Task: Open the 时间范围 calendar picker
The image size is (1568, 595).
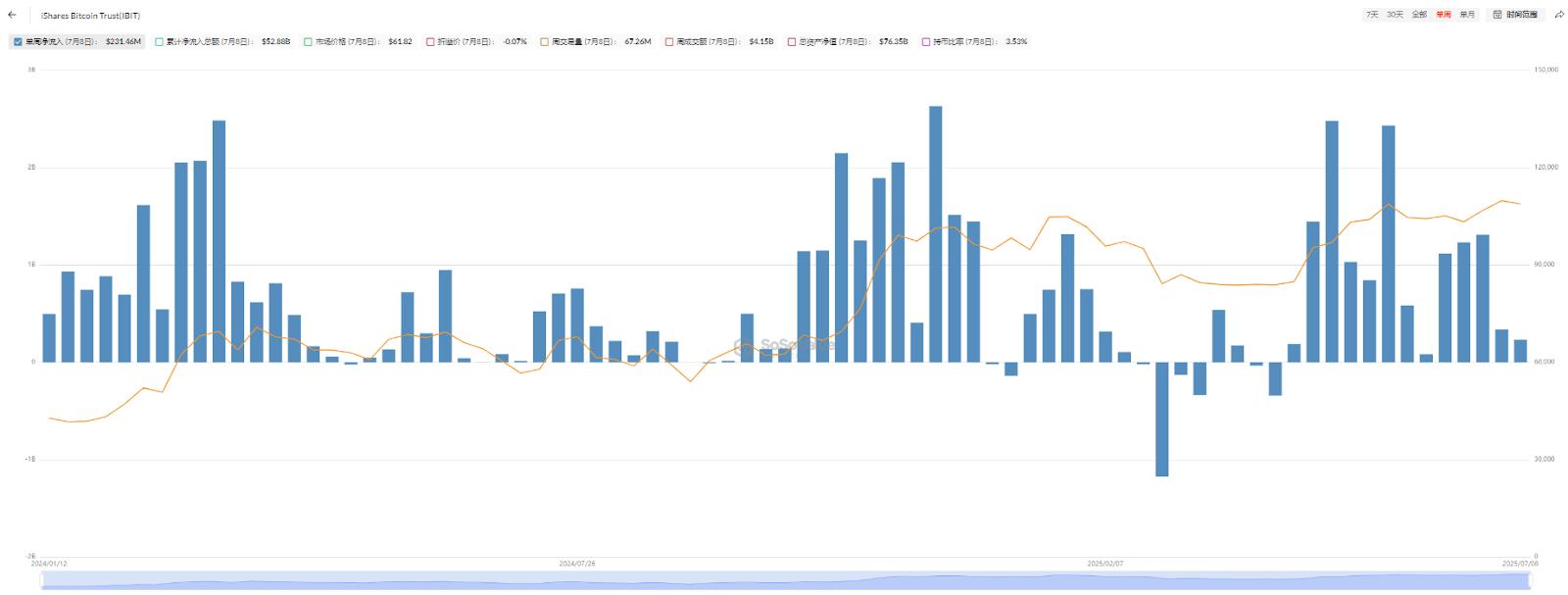Action: (1515, 15)
